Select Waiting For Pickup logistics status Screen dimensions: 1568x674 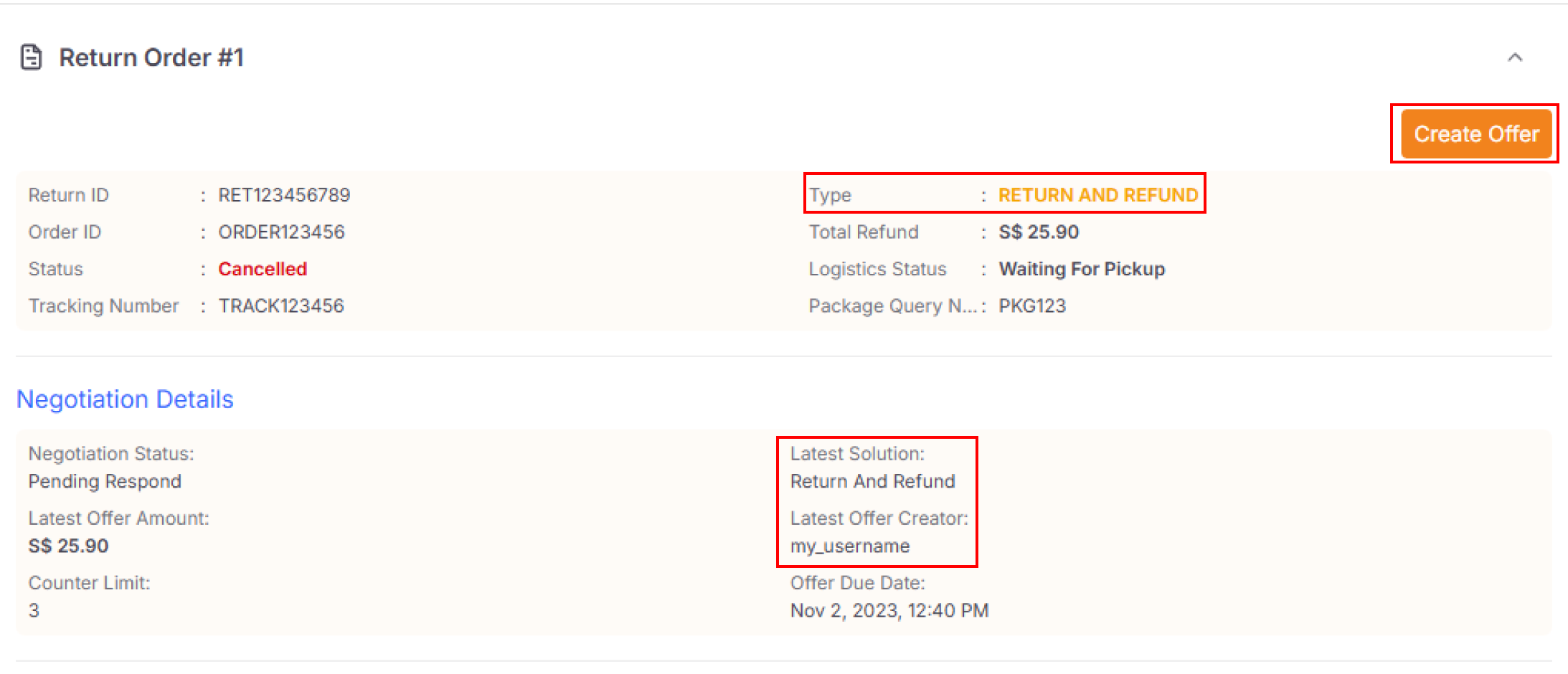(x=1081, y=269)
